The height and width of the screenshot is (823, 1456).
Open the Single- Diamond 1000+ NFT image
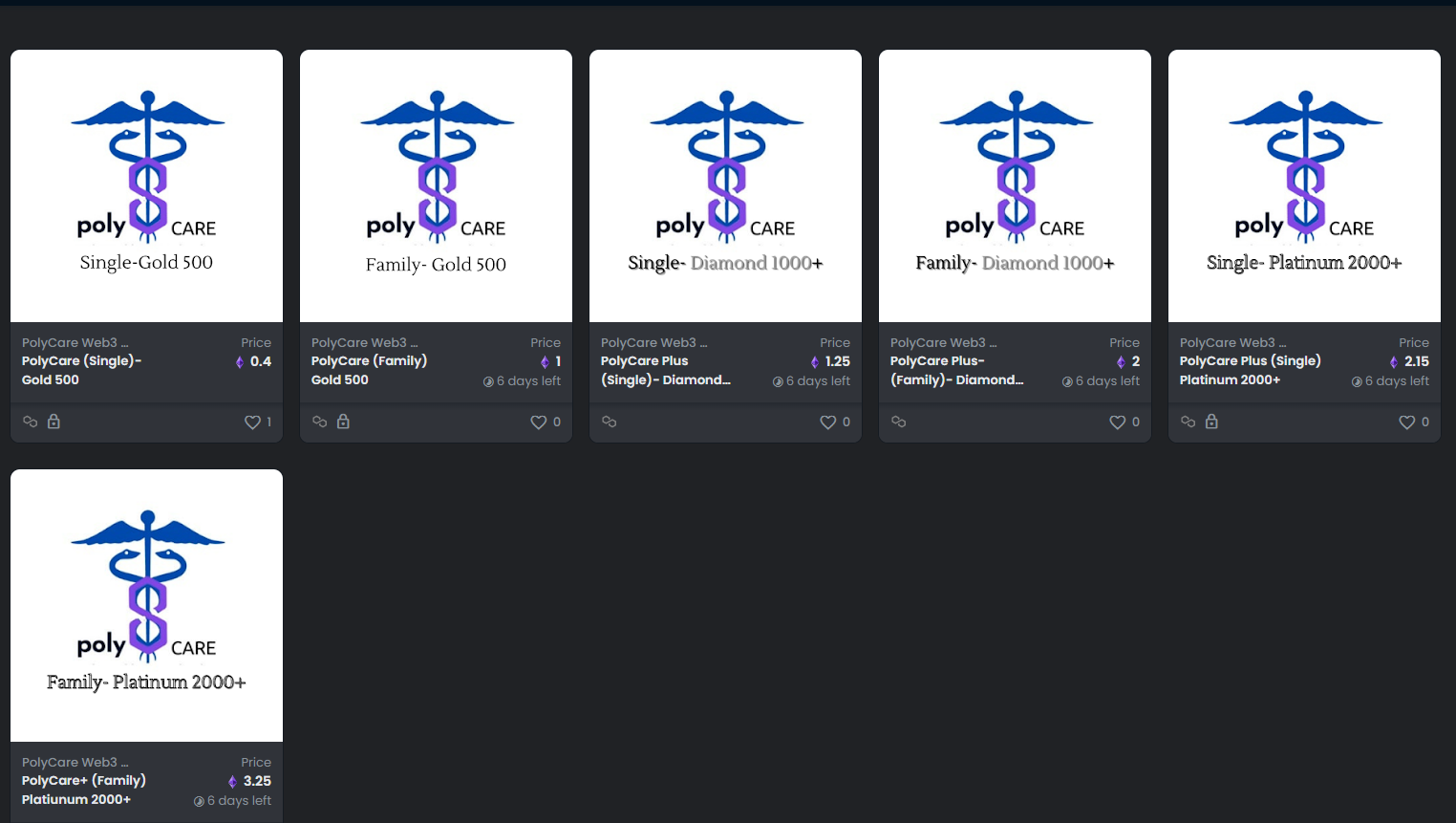pyautogui.click(x=725, y=184)
